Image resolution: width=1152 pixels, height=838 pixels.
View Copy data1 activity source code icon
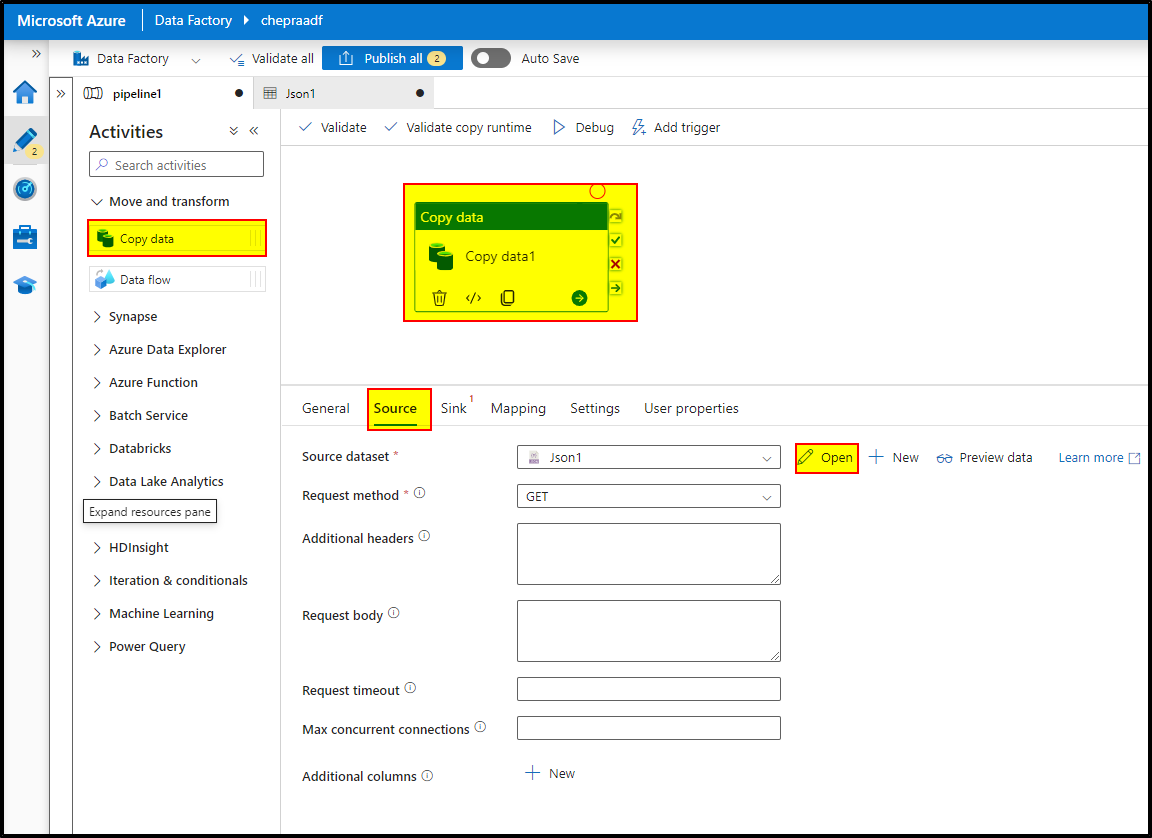(x=473, y=297)
